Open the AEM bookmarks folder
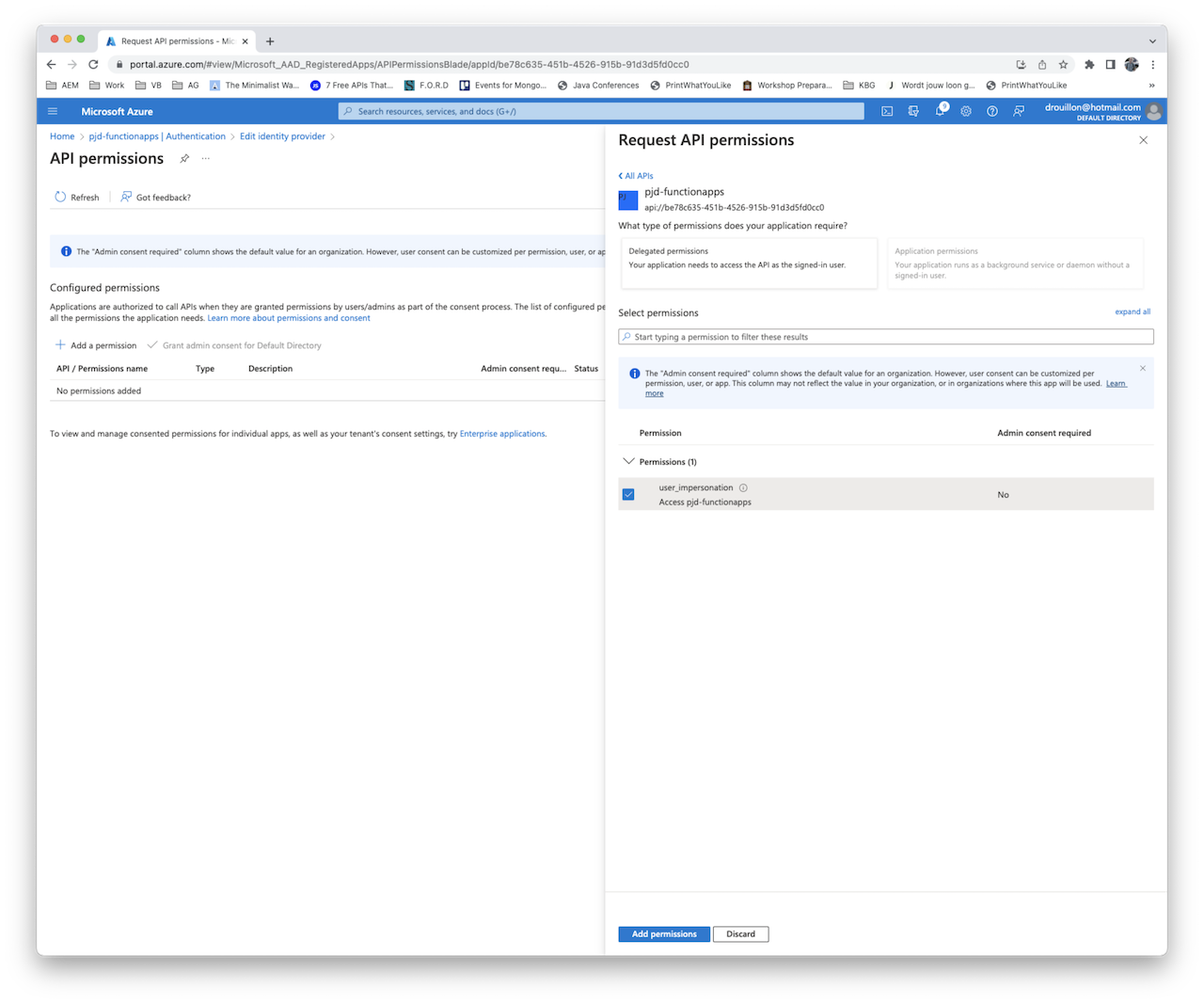The image size is (1204, 1004). pyautogui.click(x=62, y=85)
